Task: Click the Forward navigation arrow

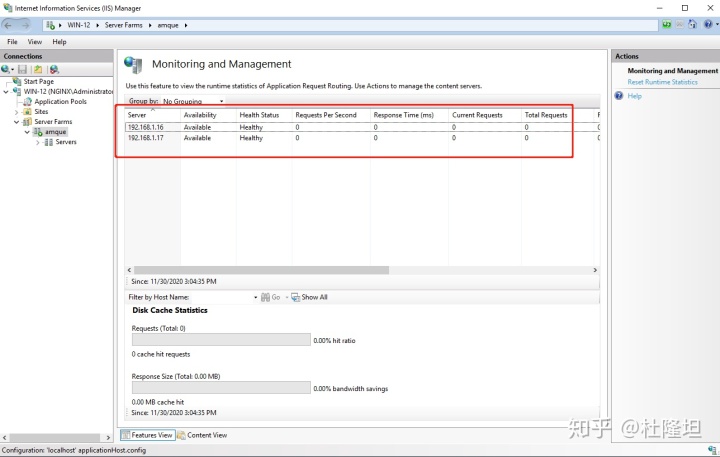Action: pos(24,25)
